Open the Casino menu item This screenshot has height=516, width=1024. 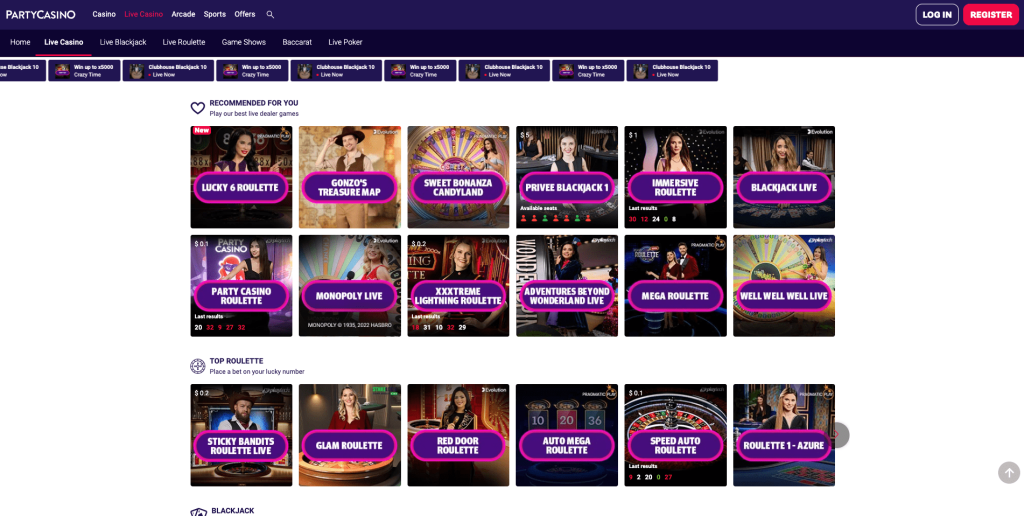104,14
